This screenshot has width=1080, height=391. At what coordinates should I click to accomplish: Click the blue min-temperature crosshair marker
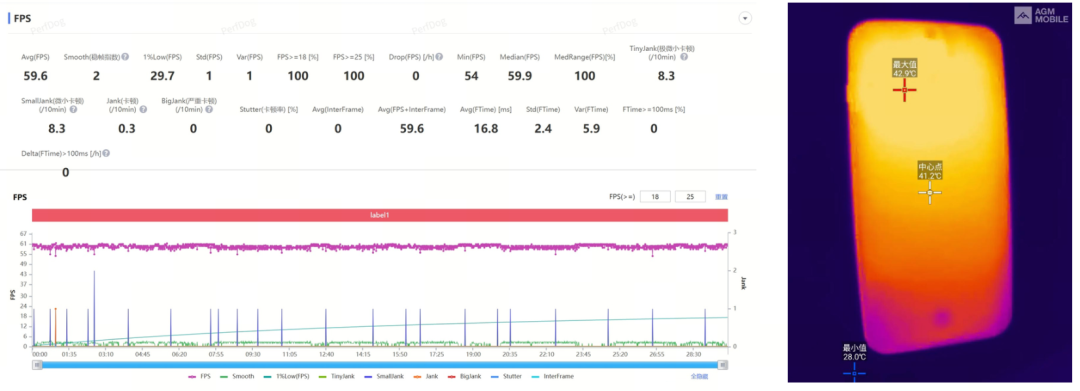click(x=854, y=373)
